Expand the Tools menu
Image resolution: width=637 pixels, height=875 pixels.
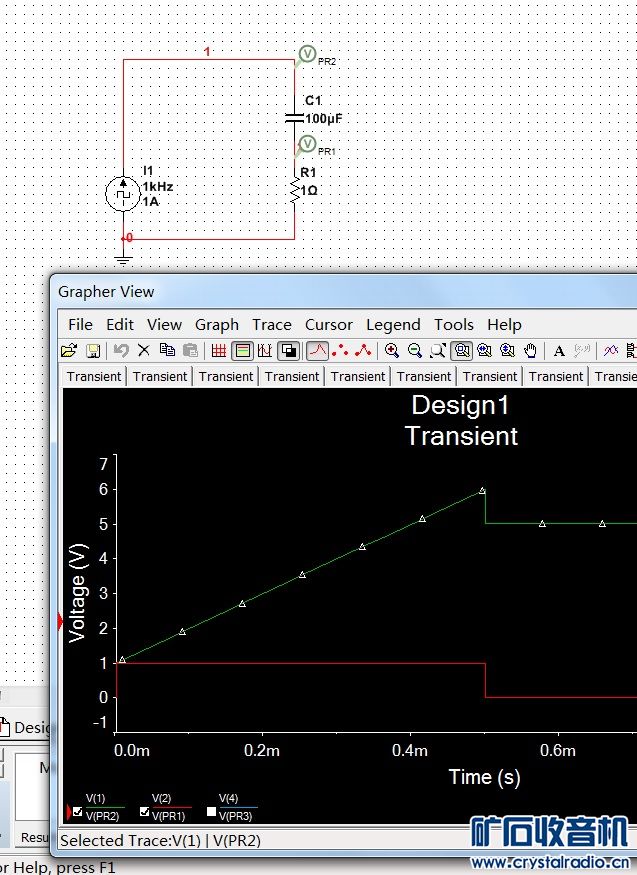coord(453,324)
